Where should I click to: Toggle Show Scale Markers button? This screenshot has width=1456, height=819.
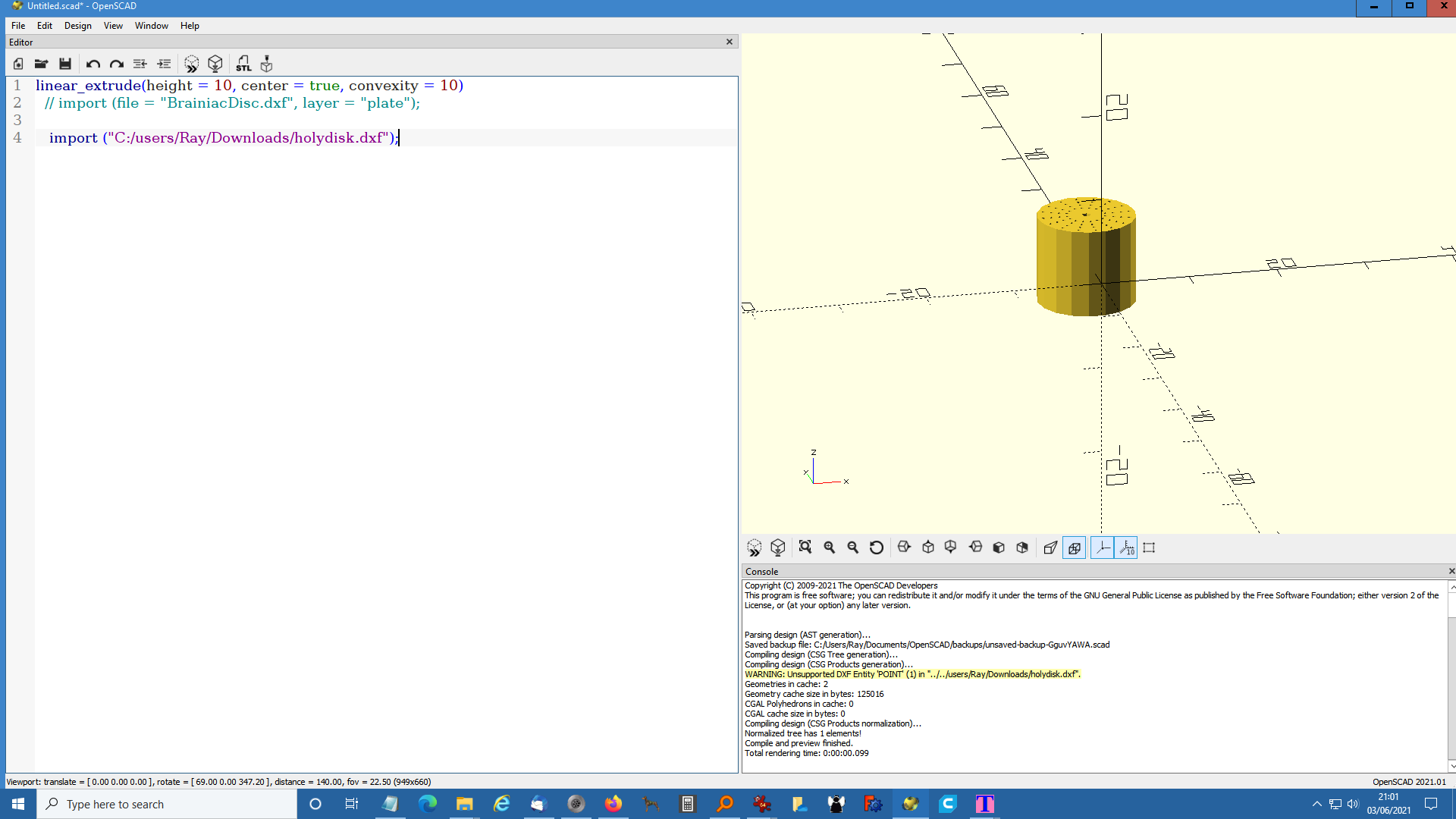tap(1127, 548)
